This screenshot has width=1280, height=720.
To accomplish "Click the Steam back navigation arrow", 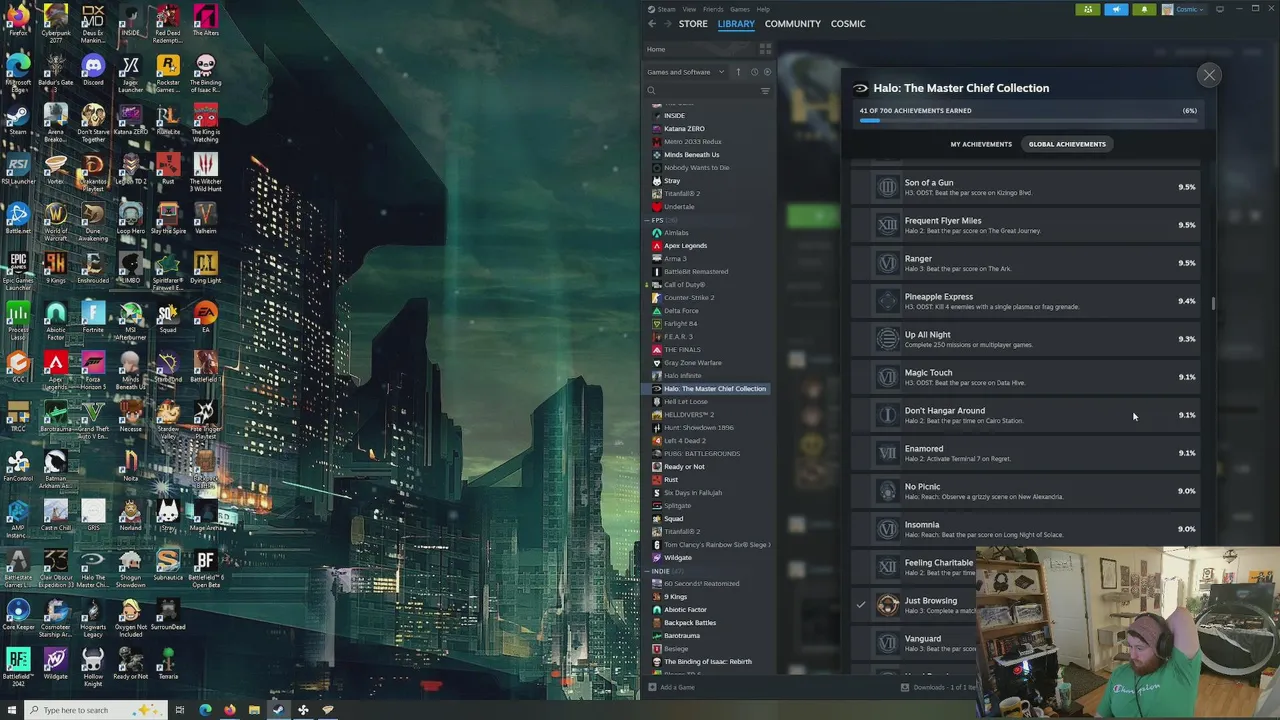I will coord(652,24).
